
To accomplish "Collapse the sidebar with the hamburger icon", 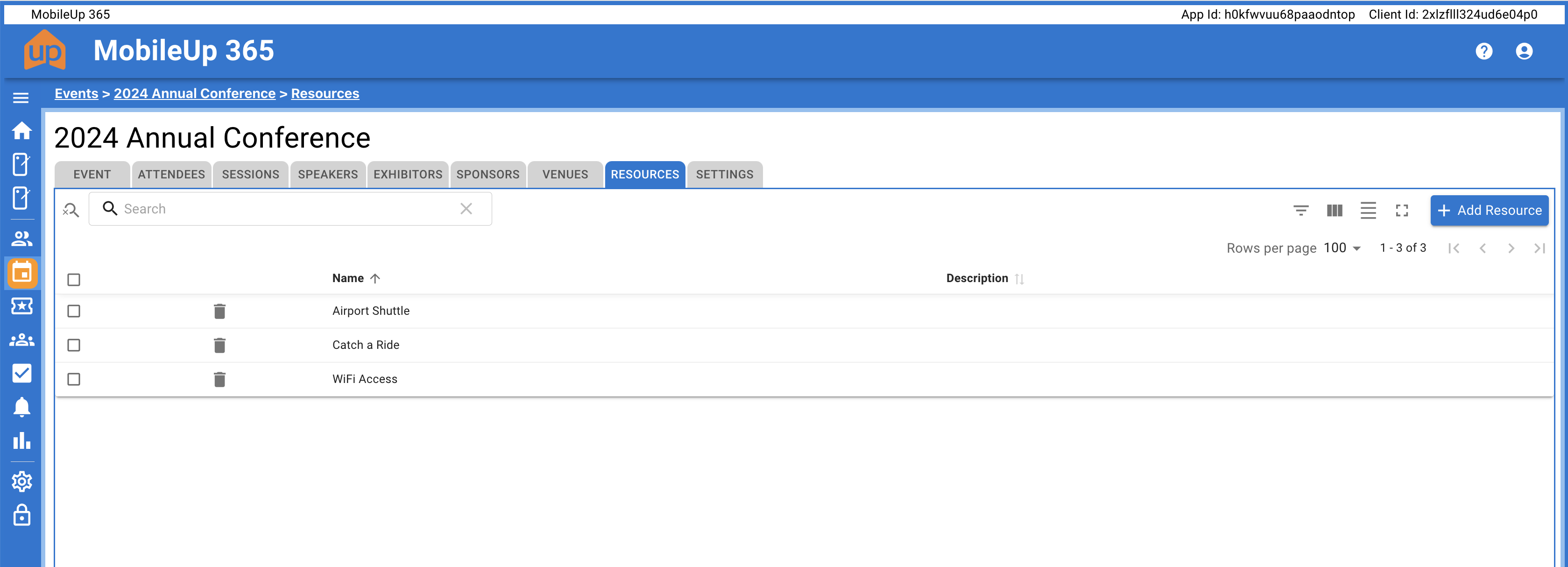I will (22, 98).
